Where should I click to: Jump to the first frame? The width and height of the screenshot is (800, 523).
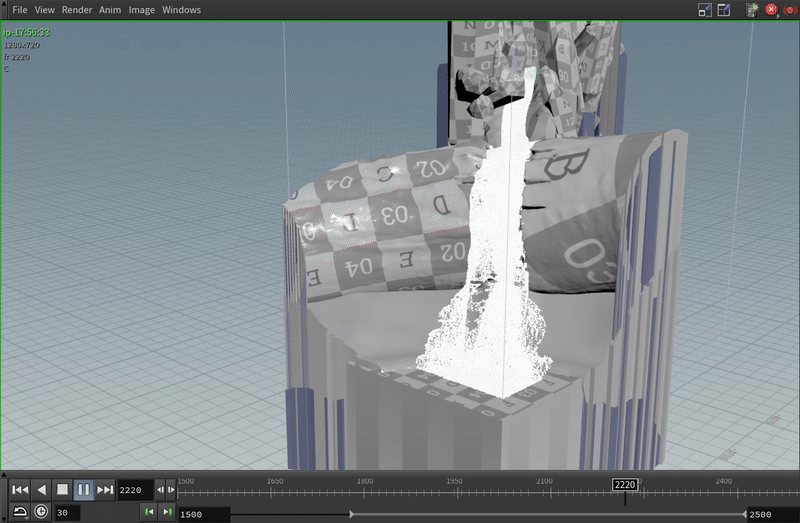point(20,490)
